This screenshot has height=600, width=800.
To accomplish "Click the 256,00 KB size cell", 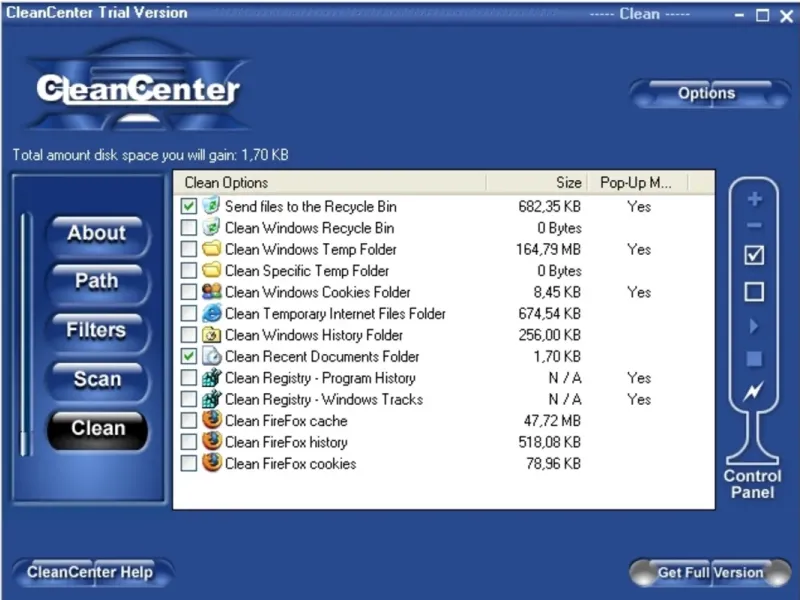I will click(549, 335).
